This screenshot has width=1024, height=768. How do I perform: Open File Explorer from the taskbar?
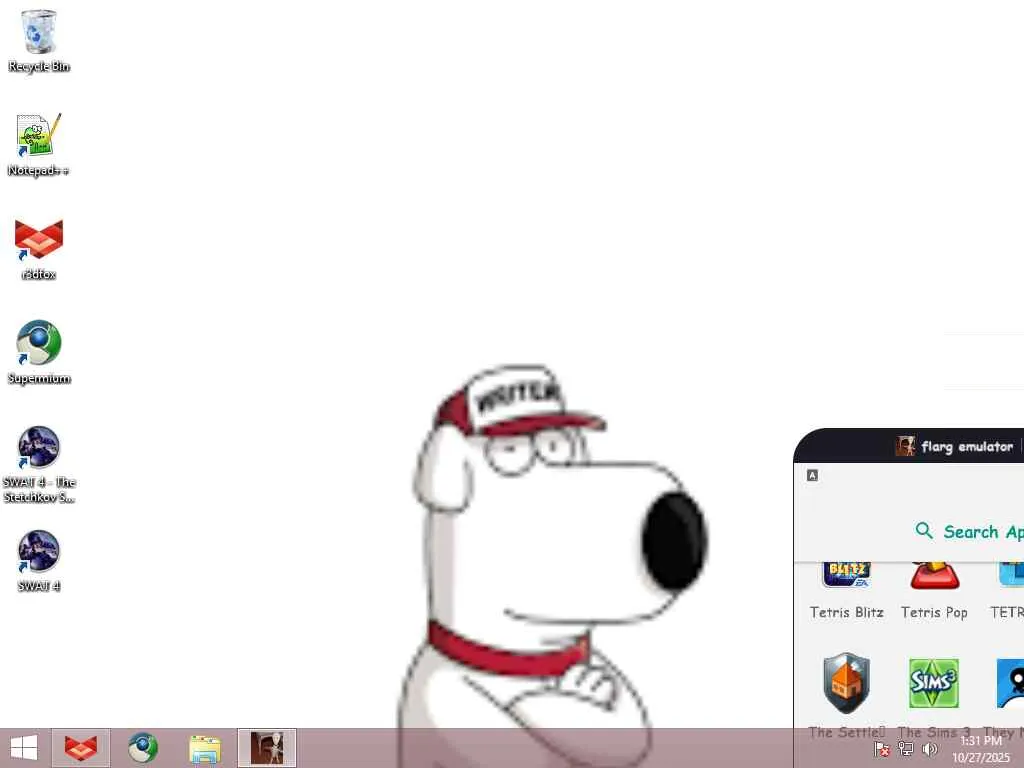[x=204, y=748]
